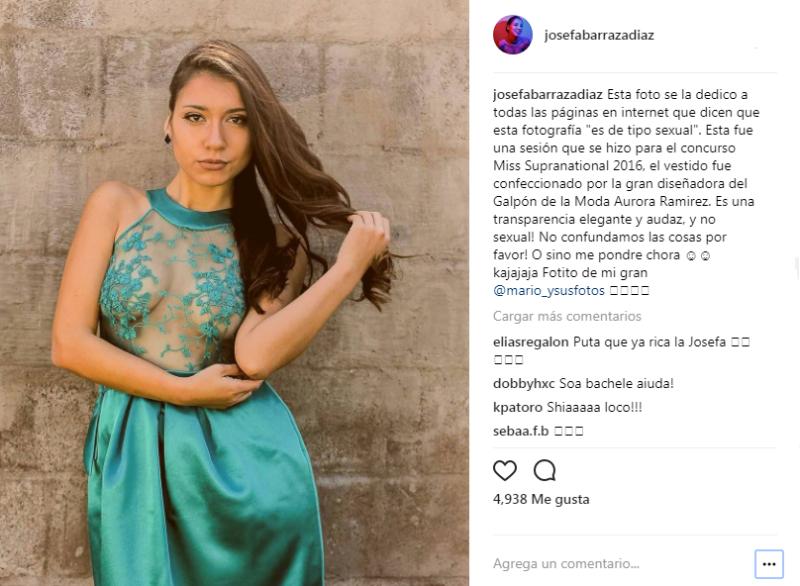Click the comment speech bubble icon
The image size is (800, 586).
click(544, 470)
